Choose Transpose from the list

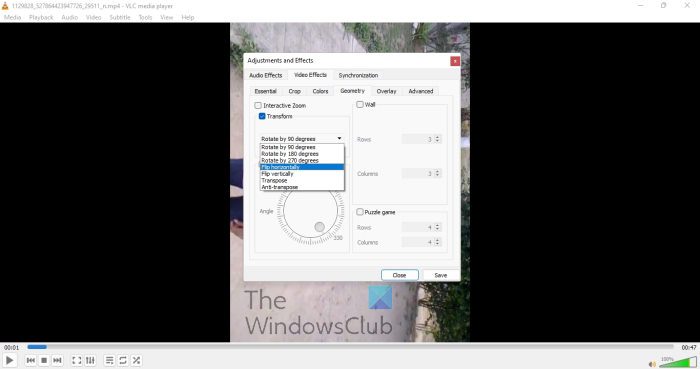click(x=302, y=180)
